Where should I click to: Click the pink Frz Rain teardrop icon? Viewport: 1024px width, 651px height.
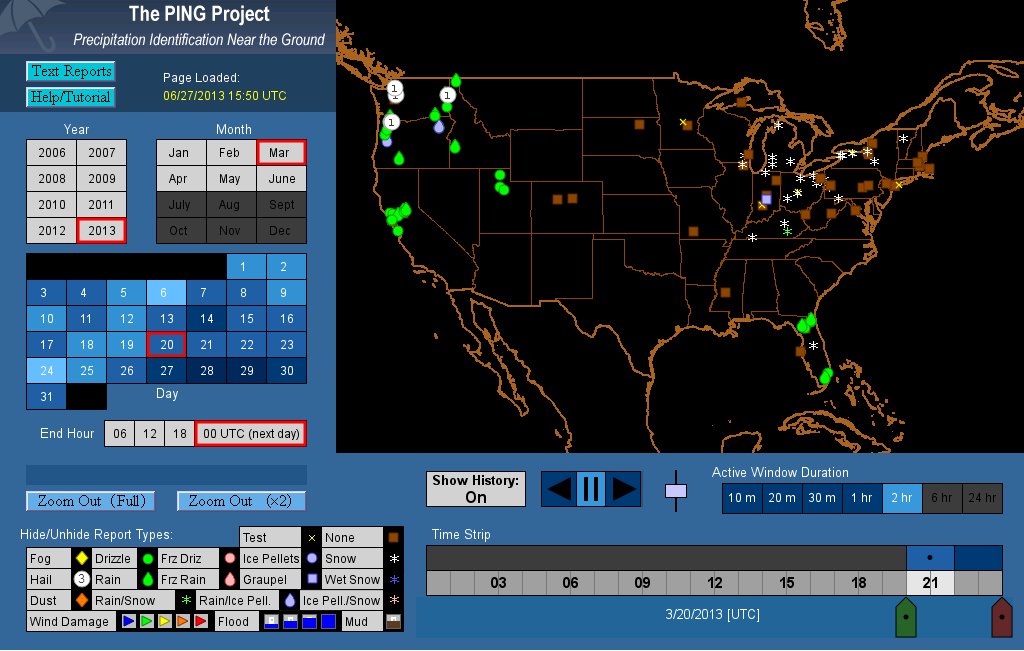229,580
